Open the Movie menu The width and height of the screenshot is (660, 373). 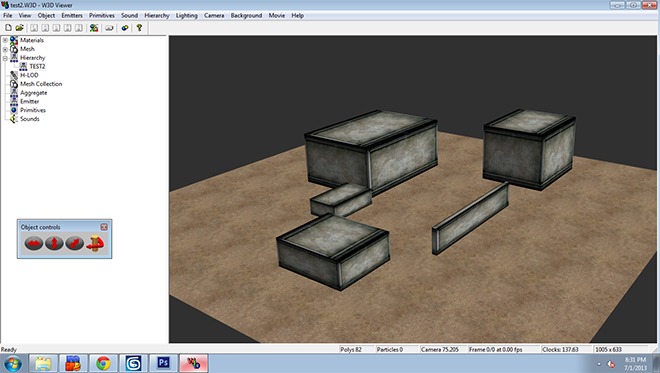click(277, 16)
